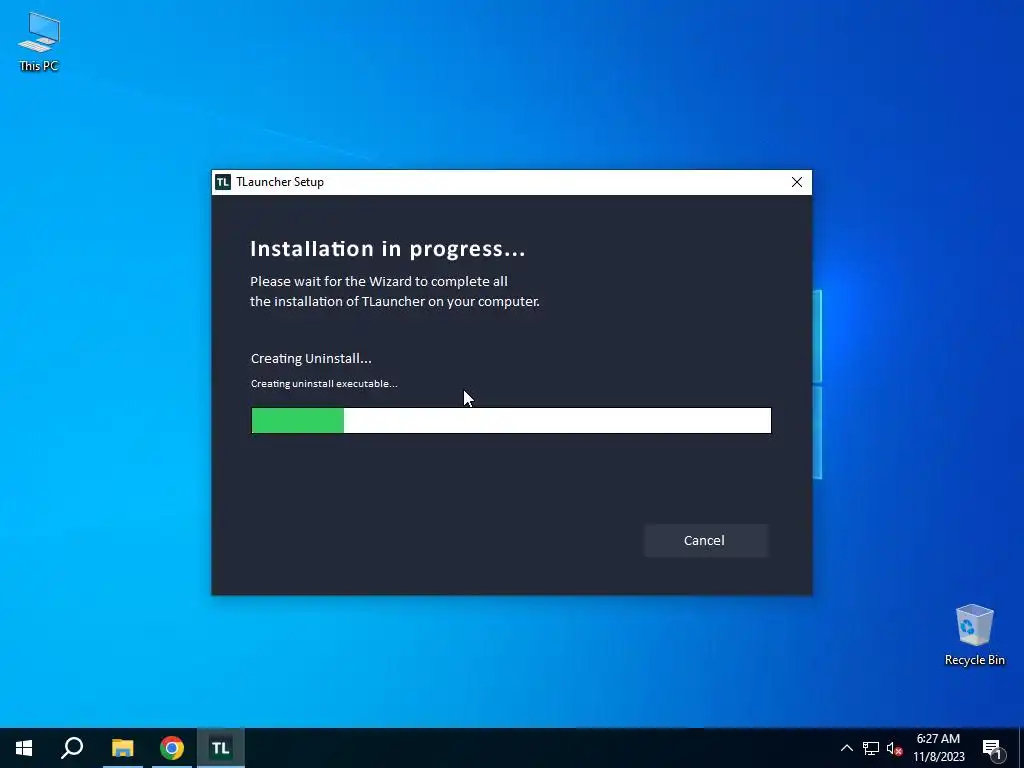Open the Windows Start menu

[24, 748]
